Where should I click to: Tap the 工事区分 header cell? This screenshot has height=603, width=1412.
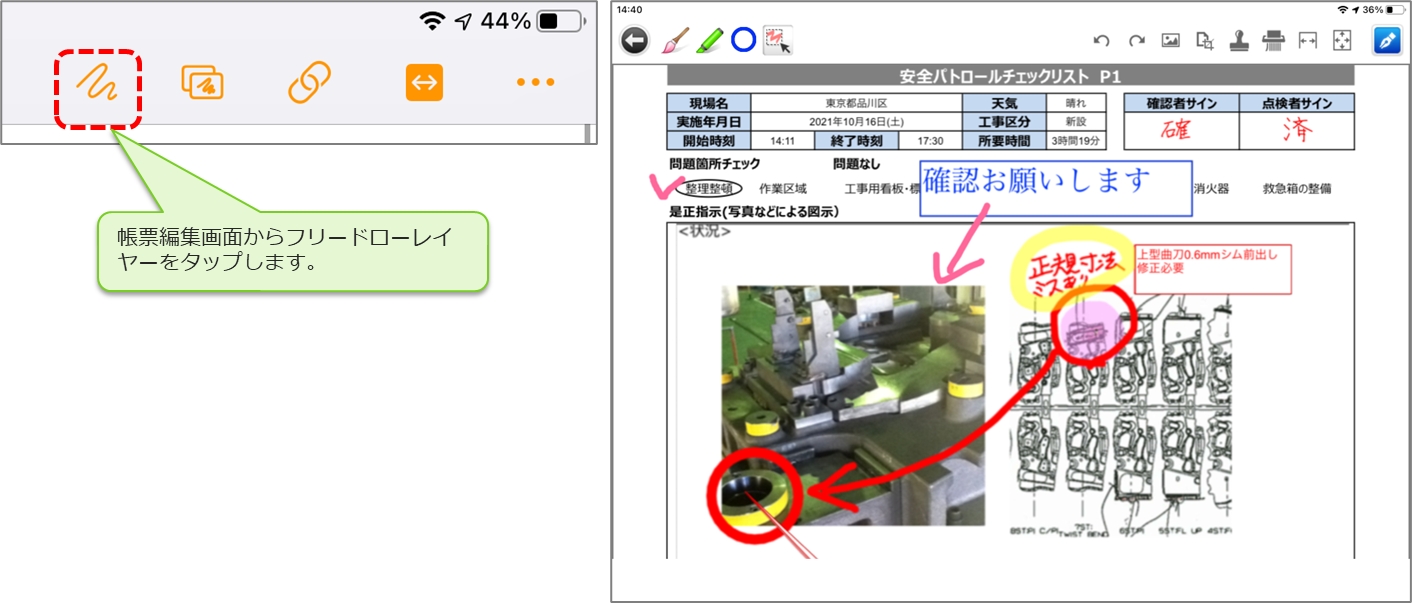point(1004,122)
